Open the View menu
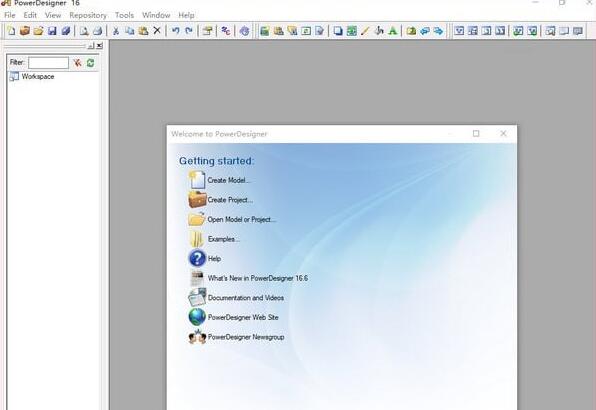Screen dimensions: 596x410 coord(53,15)
